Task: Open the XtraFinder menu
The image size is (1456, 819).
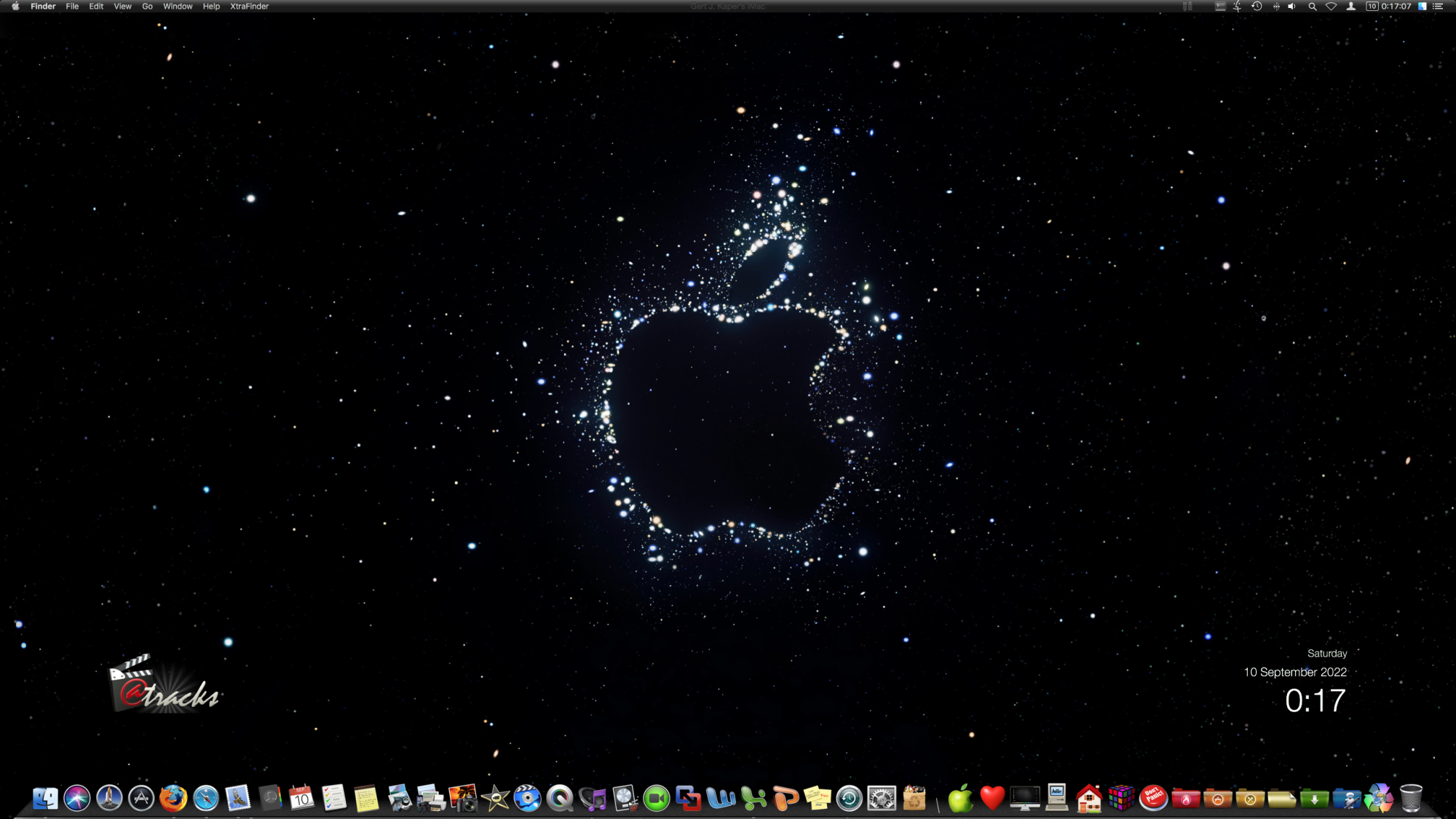Action: (249, 7)
